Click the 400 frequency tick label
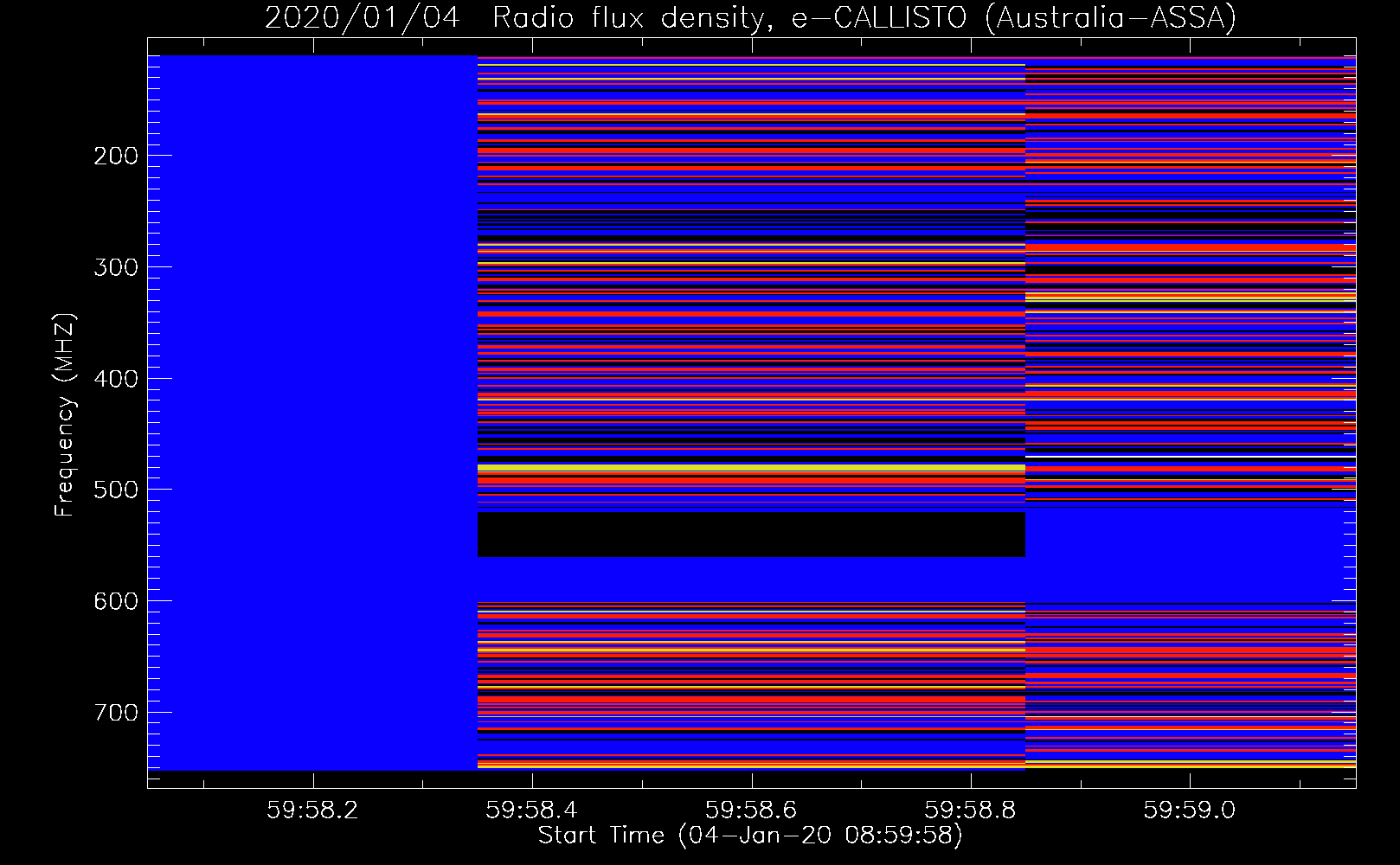This screenshot has width=1400, height=865. coord(116,379)
